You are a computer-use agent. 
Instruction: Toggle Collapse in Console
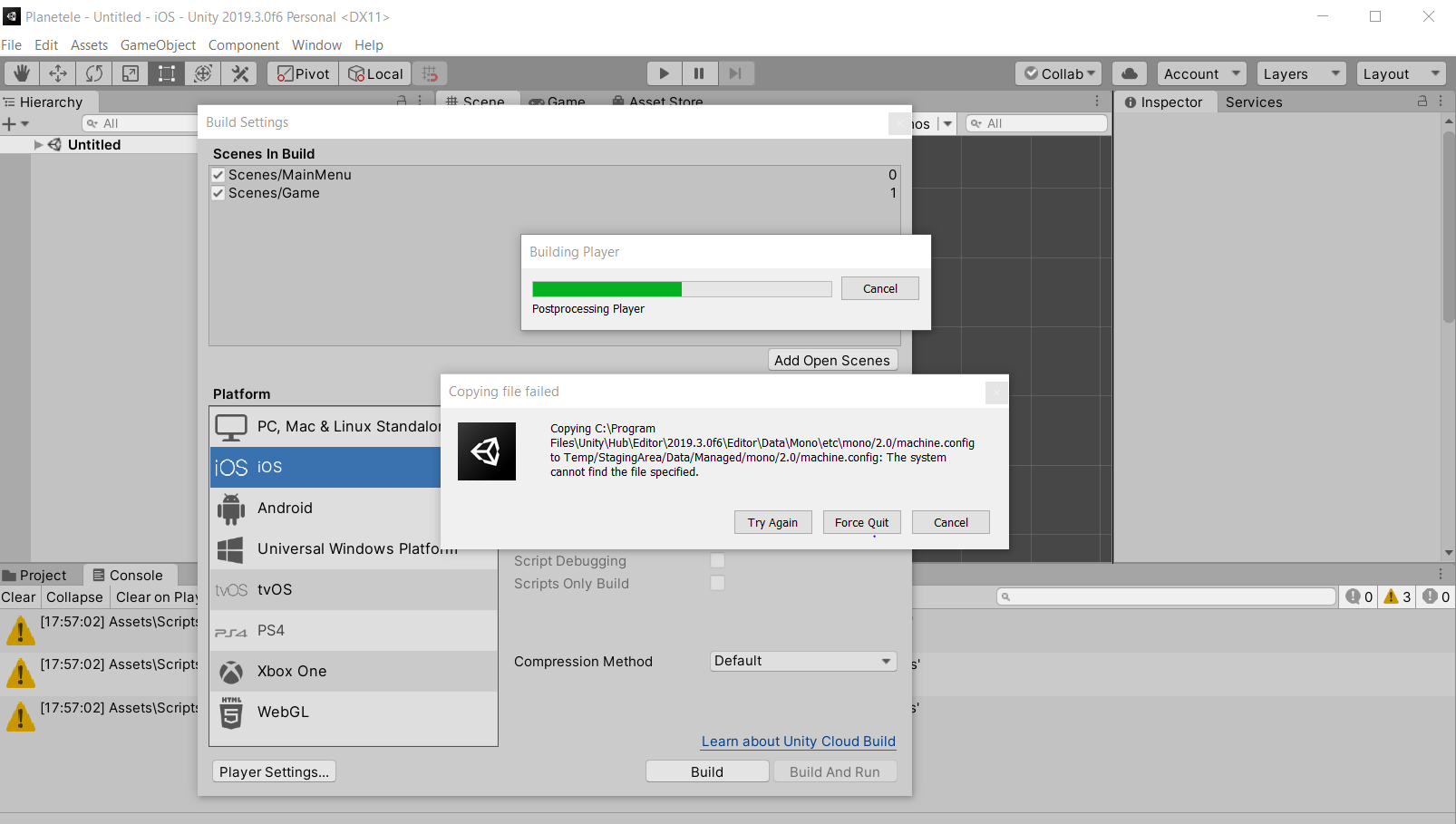click(74, 596)
